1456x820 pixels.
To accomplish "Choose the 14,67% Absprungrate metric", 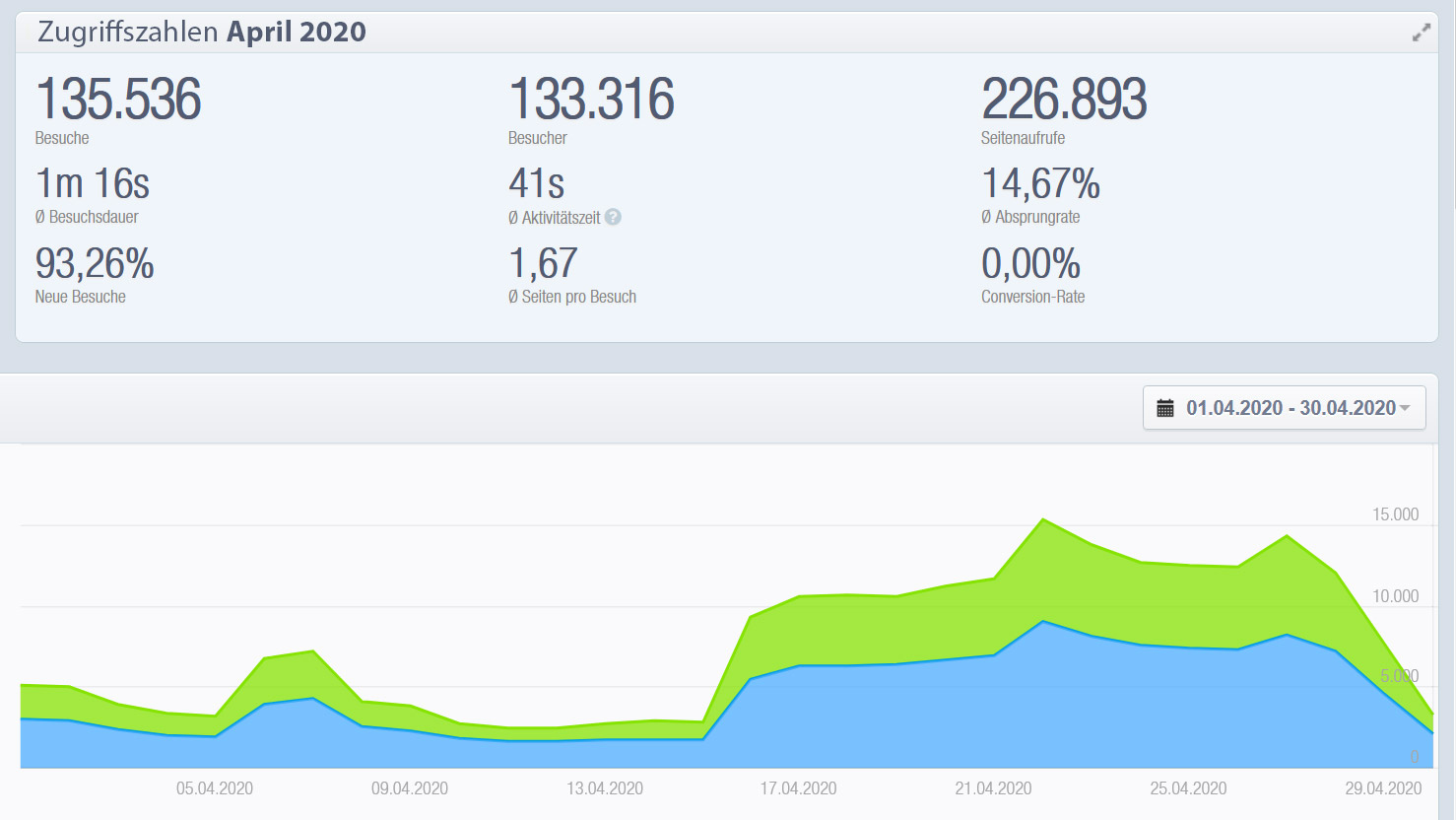I will click(x=1040, y=184).
